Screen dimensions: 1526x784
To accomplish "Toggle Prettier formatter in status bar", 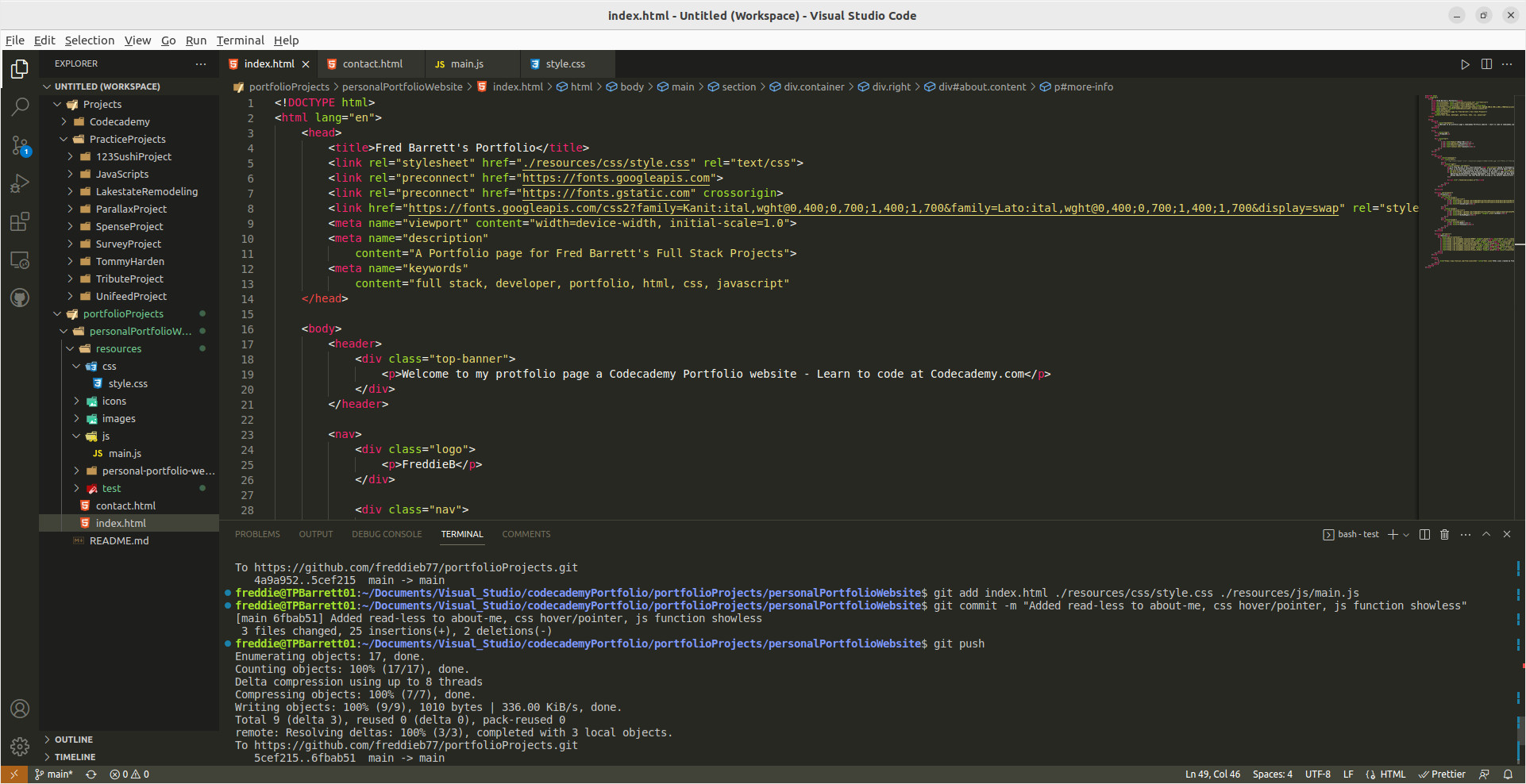I will coord(1442,774).
